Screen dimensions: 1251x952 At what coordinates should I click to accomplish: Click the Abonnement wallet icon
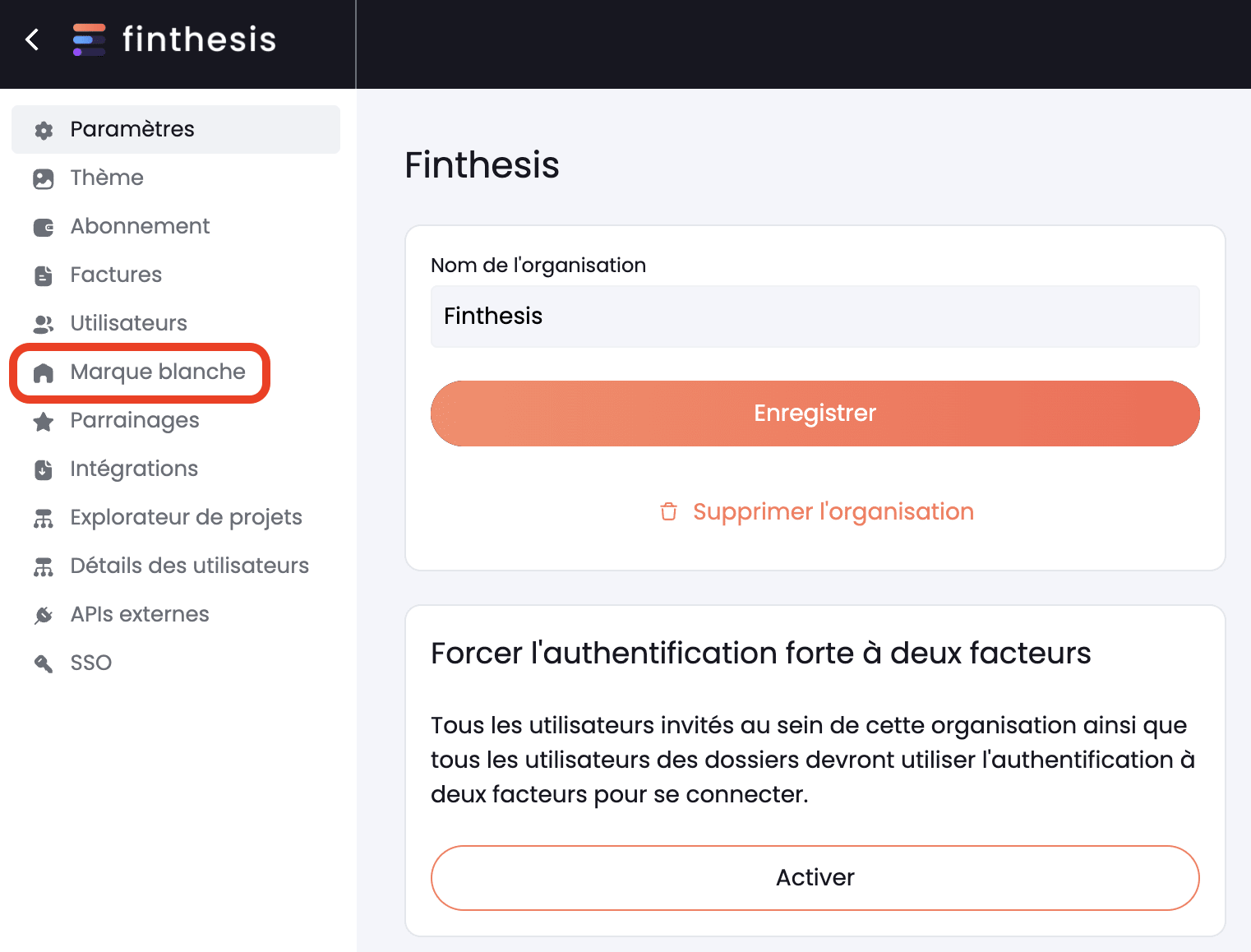(x=44, y=227)
